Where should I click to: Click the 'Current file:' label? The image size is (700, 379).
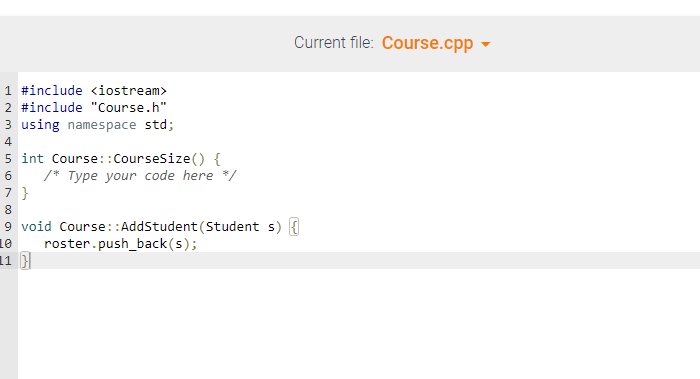333,43
